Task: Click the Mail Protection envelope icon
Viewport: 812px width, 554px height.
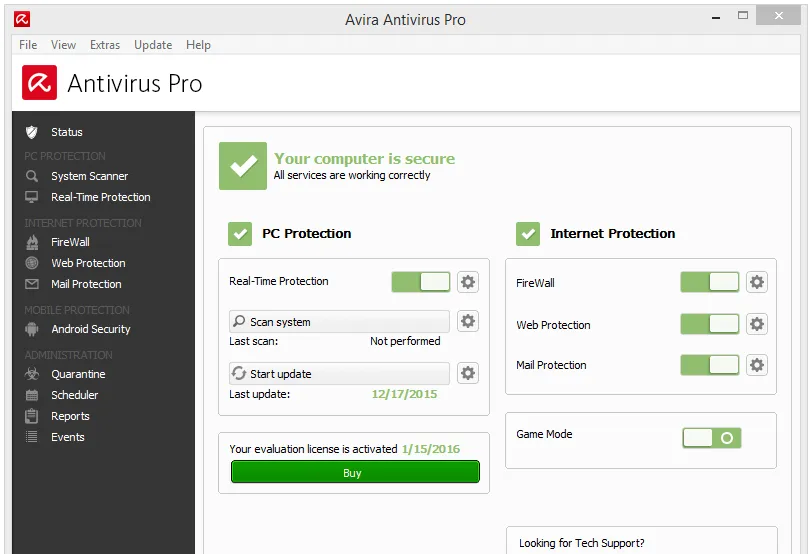Action: tap(32, 284)
